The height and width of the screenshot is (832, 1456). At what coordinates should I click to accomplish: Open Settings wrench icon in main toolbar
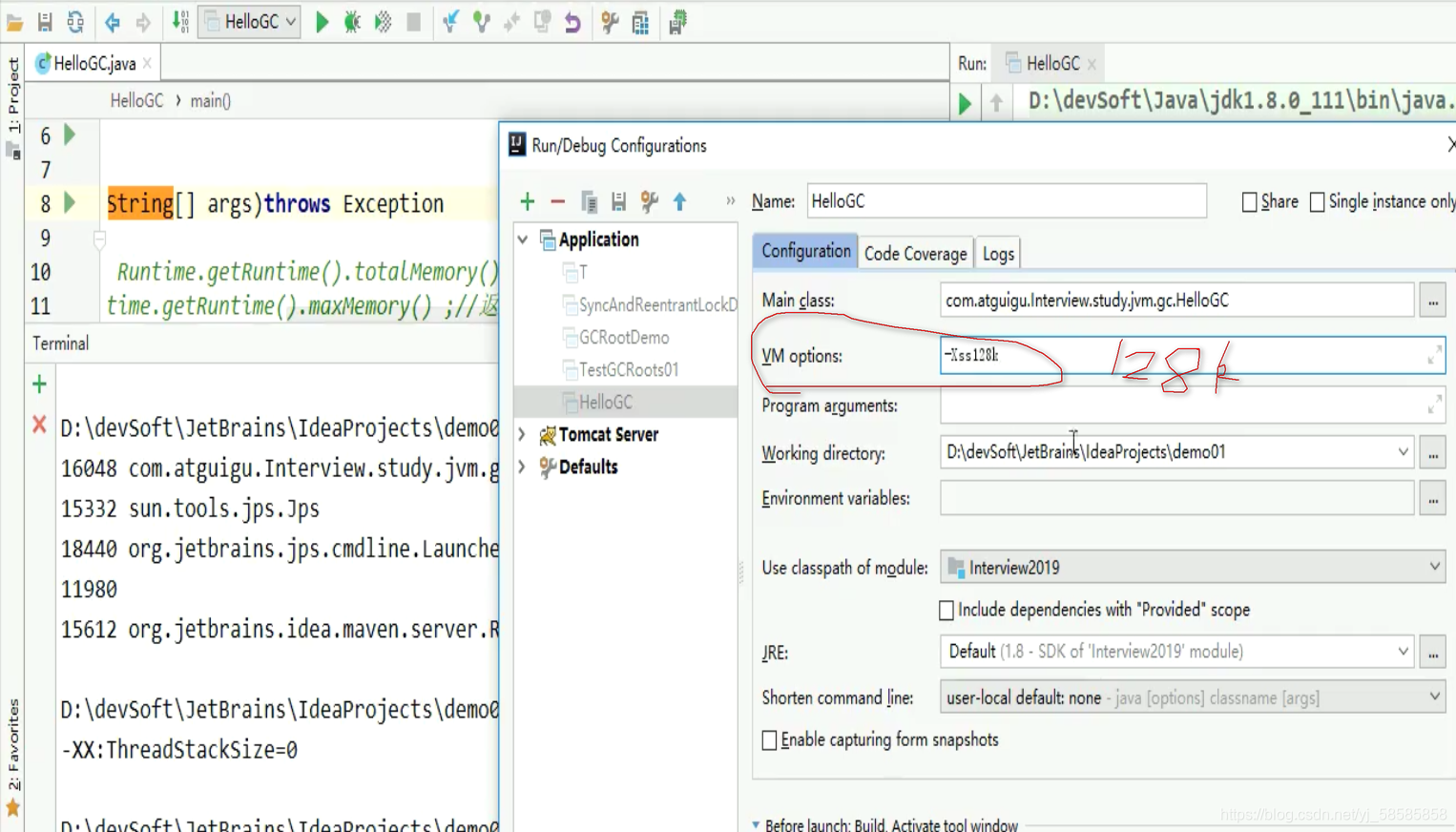click(610, 22)
